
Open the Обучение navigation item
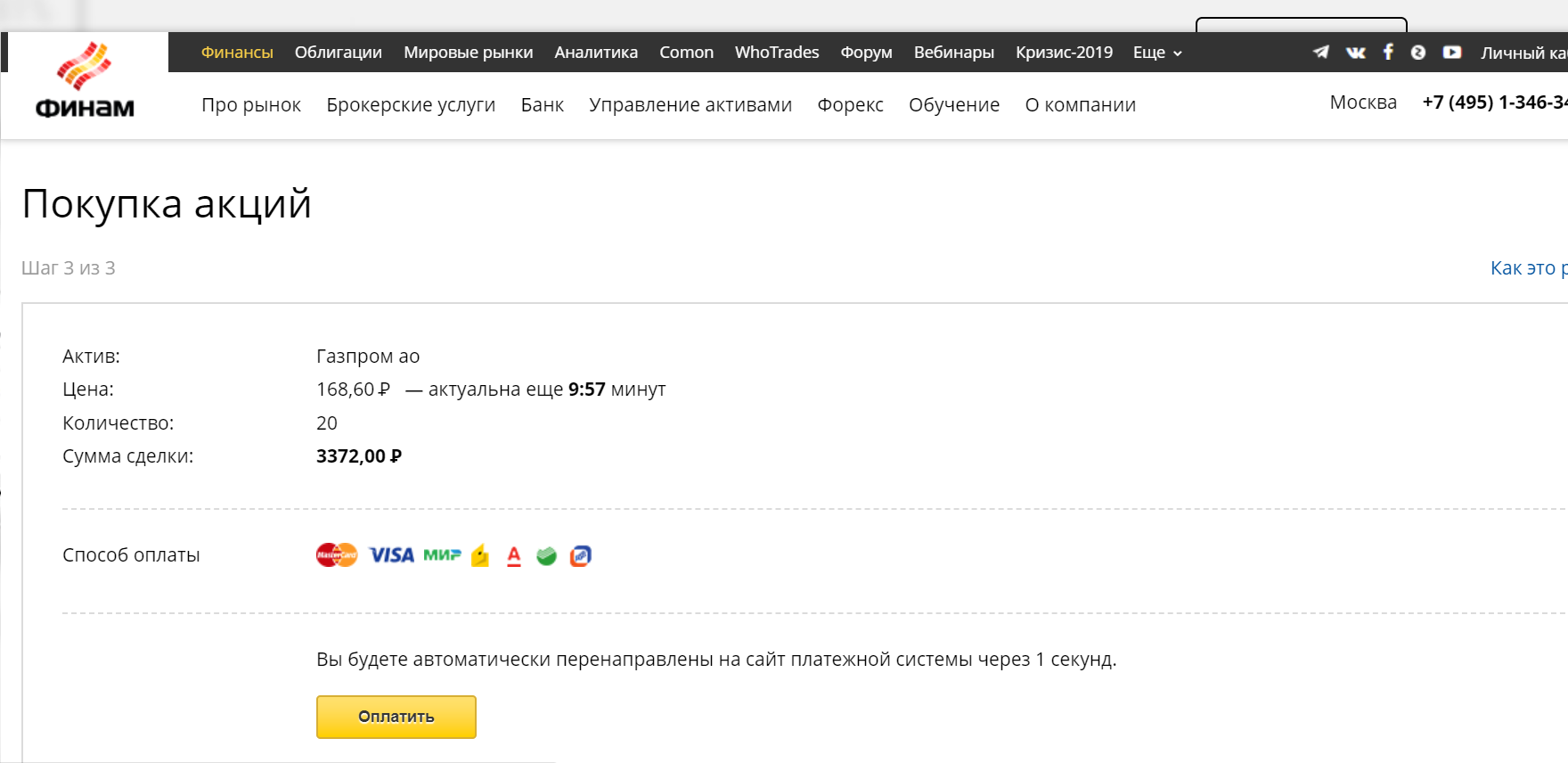(954, 105)
